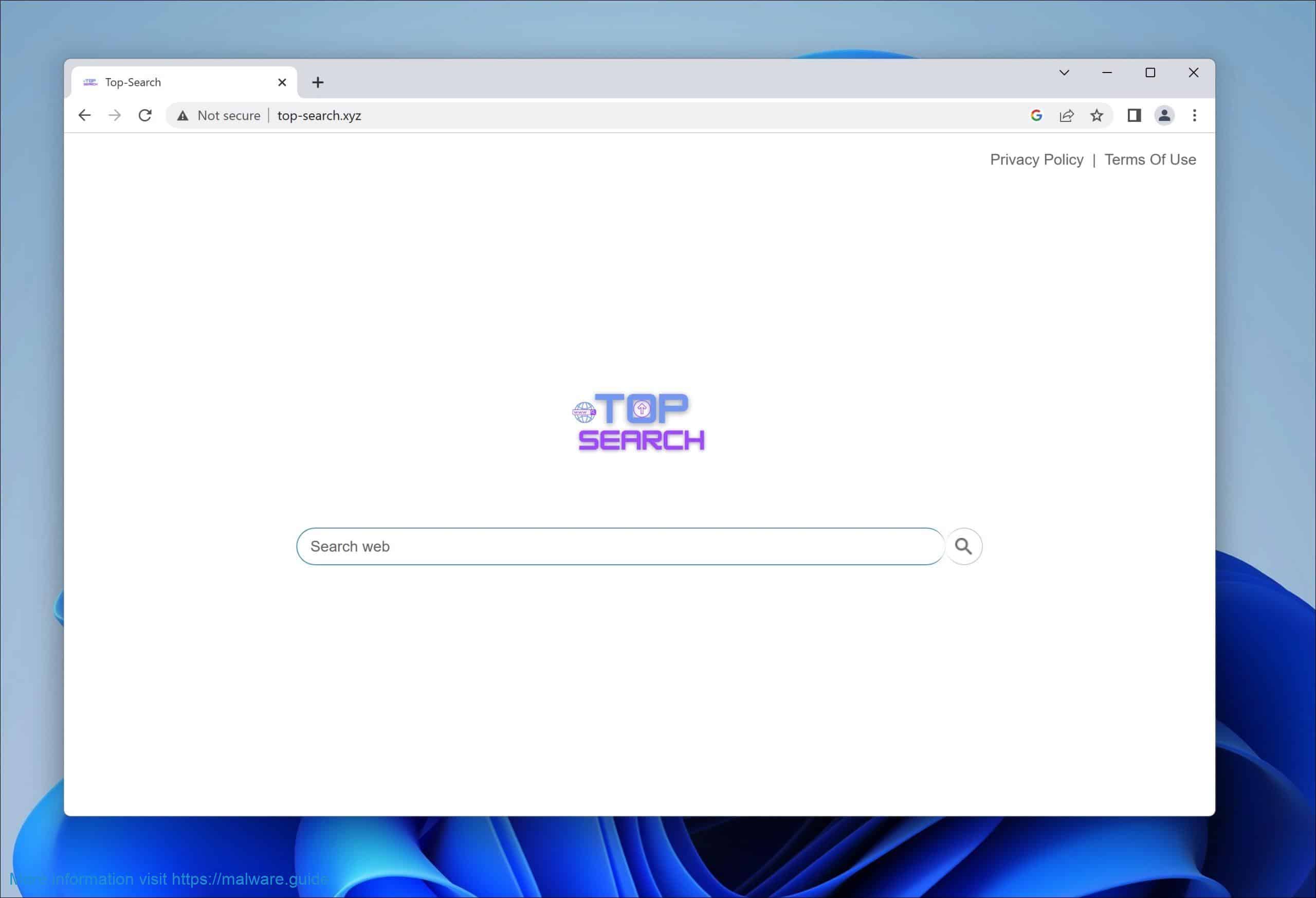The image size is (1316, 898).
Task: Bookmark this page with the star
Action: (1098, 115)
